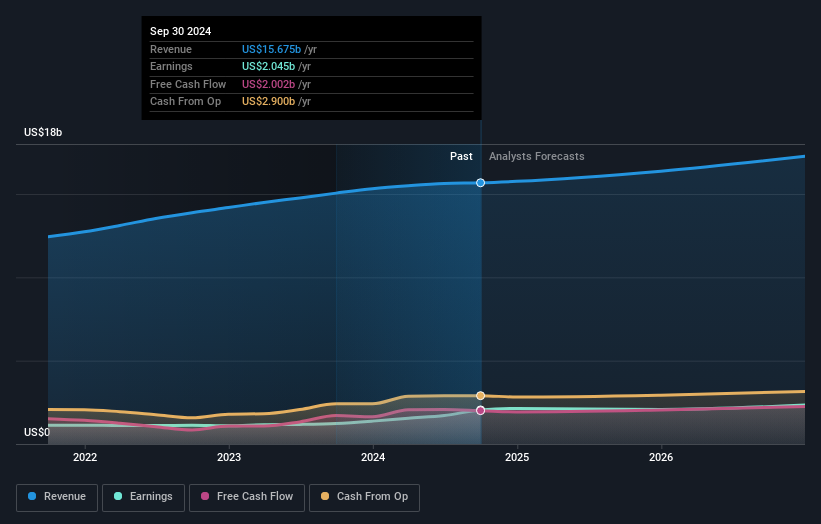Image resolution: width=821 pixels, height=524 pixels.
Task: Click the earnings value US$2.045b
Action: pyautogui.click(x=268, y=66)
